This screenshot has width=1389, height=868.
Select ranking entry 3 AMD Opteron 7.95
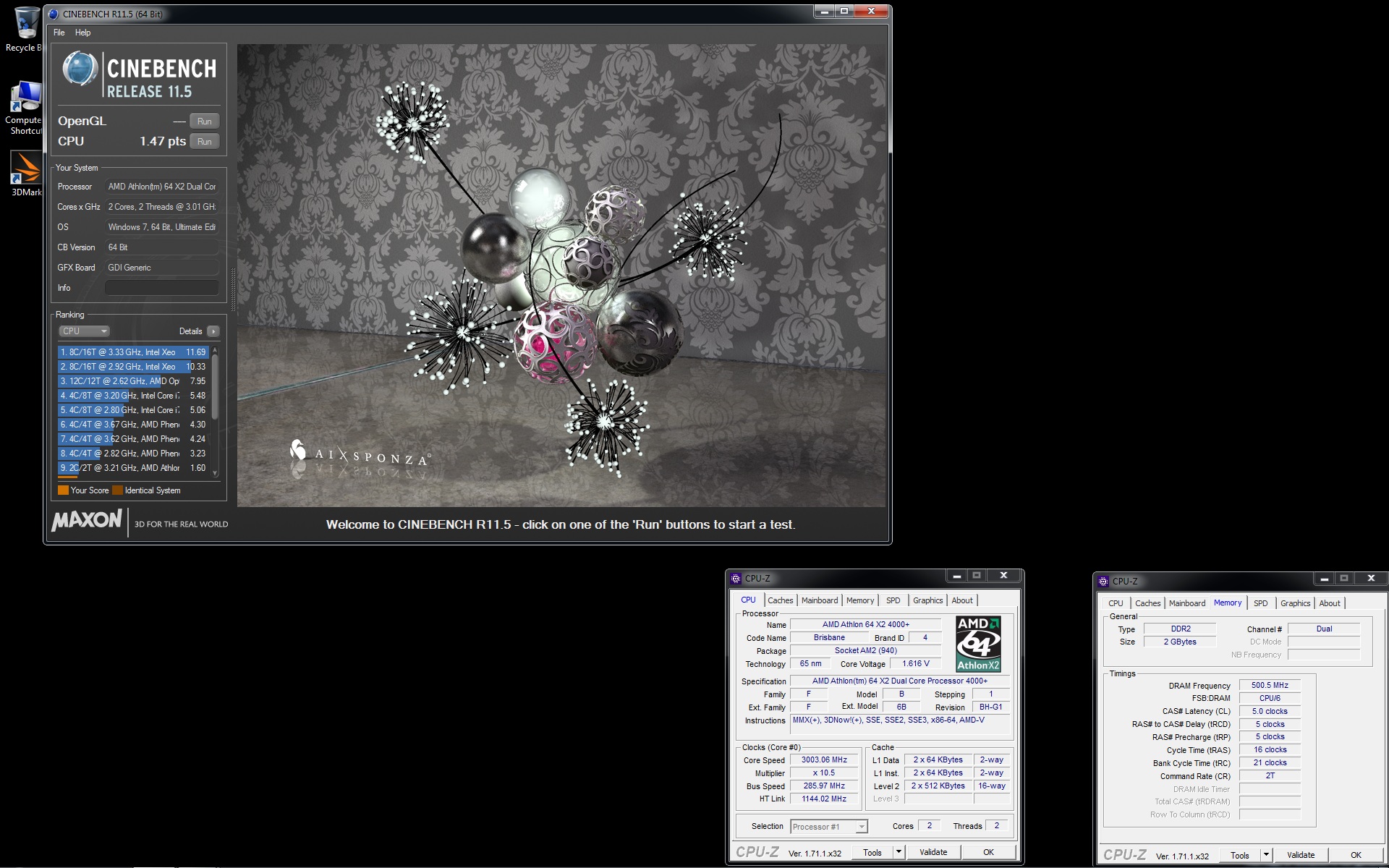133,381
